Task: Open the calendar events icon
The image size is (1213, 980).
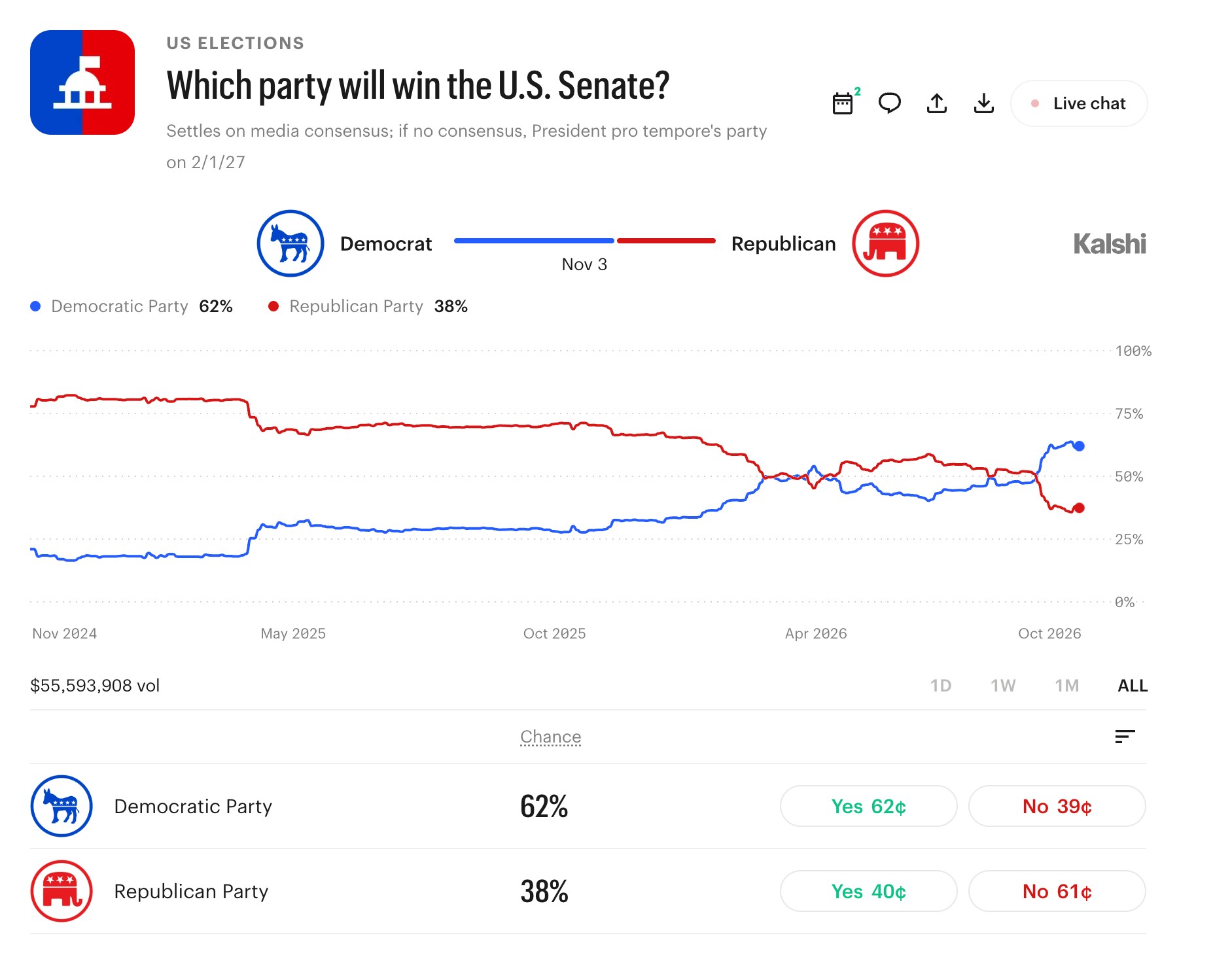Action: click(843, 103)
